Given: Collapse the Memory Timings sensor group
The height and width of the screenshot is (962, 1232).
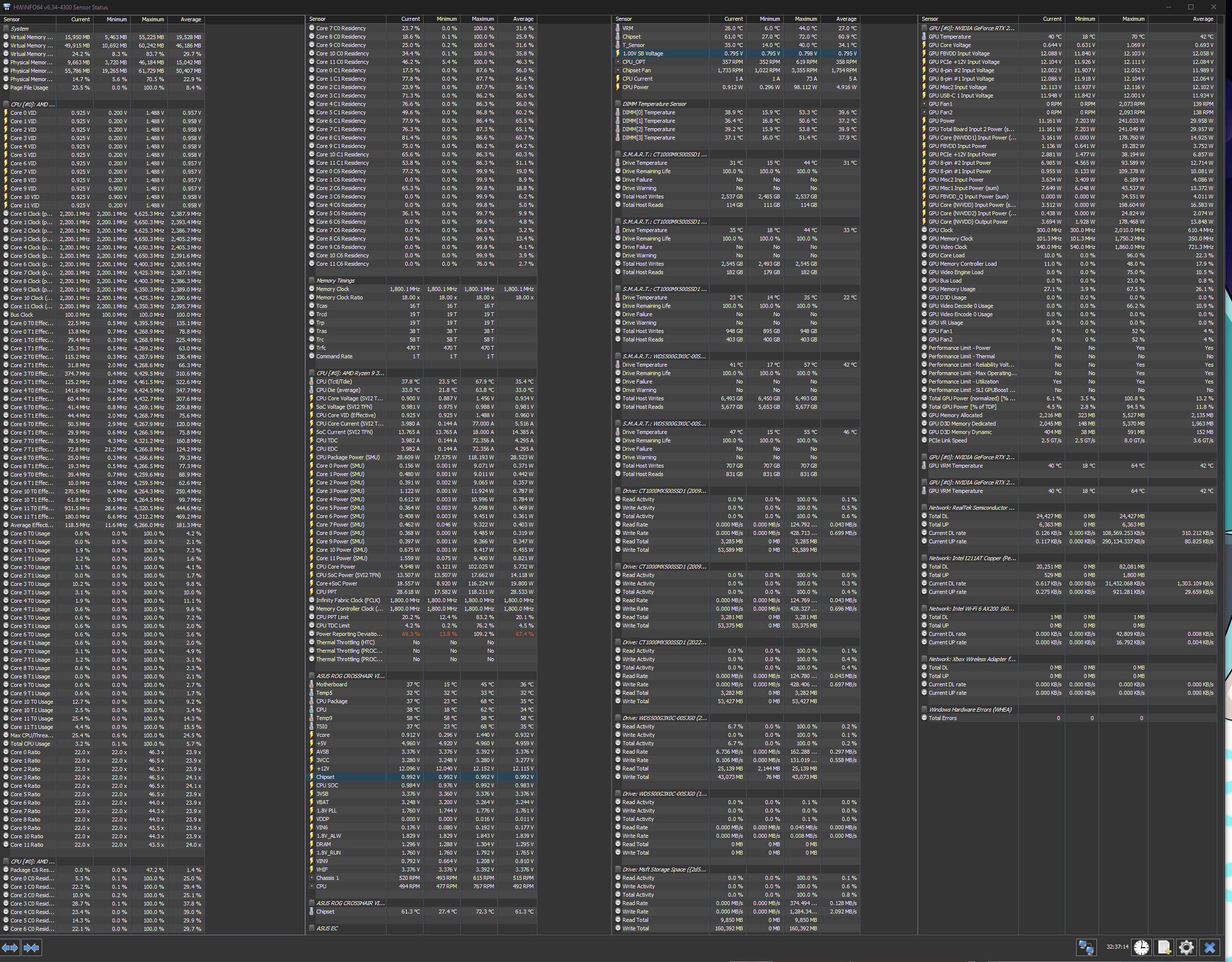Looking at the screenshot, I should [335, 281].
